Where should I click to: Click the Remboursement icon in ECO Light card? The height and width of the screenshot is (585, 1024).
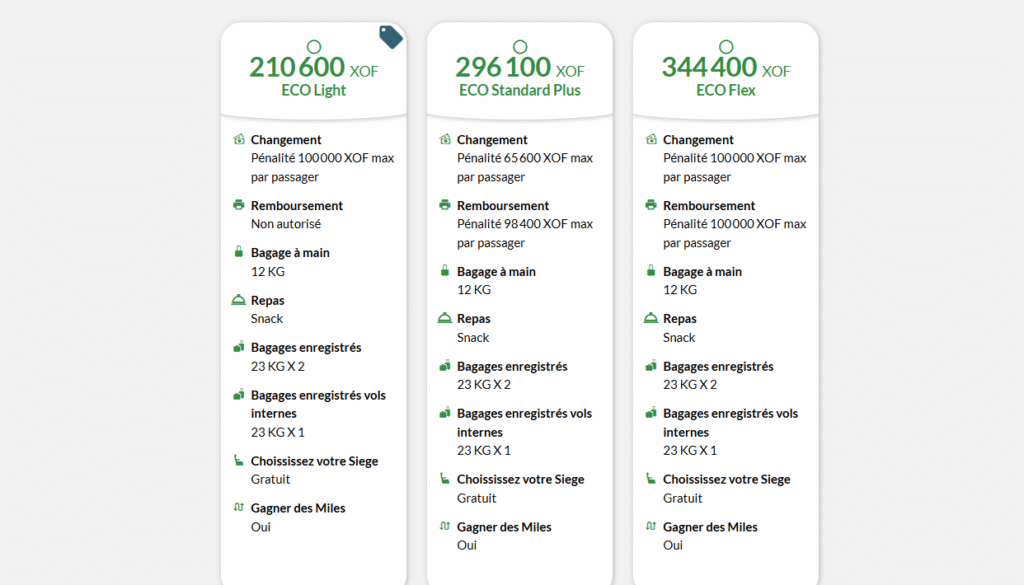coord(238,205)
